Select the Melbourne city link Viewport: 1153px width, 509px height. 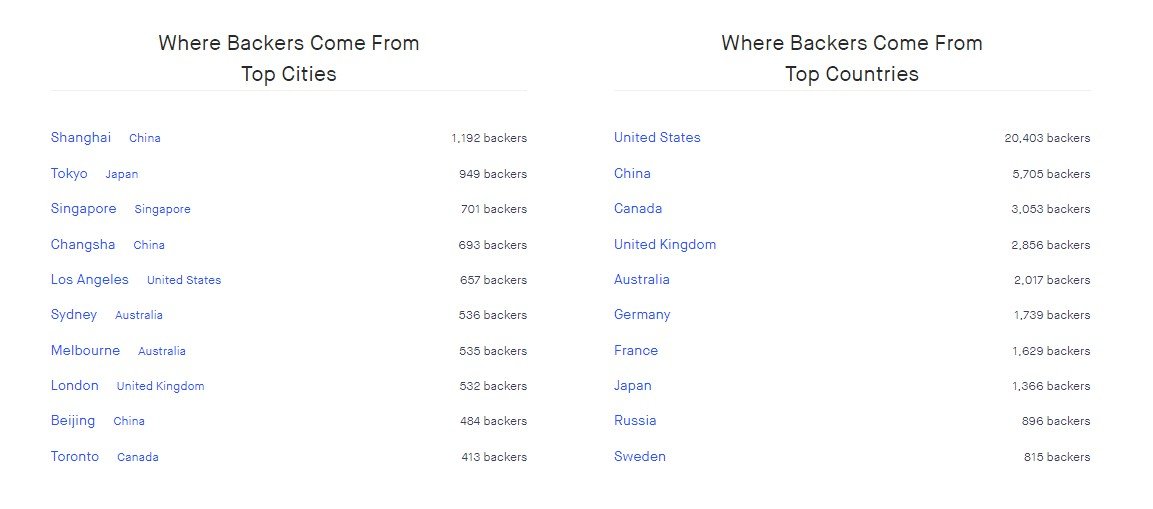(x=85, y=351)
